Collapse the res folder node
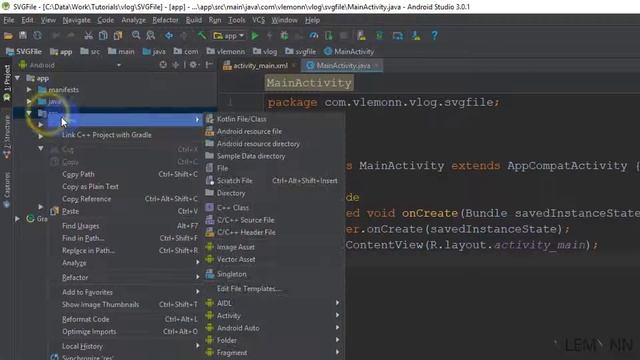Image resolution: width=640 pixels, height=360 pixels. tap(29, 113)
